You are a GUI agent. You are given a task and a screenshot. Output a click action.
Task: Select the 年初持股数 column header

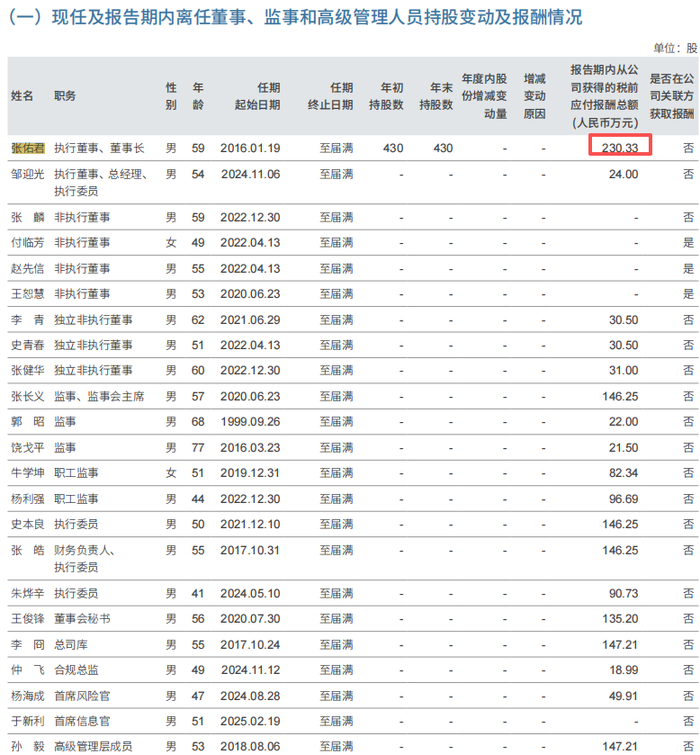[x=386, y=96]
